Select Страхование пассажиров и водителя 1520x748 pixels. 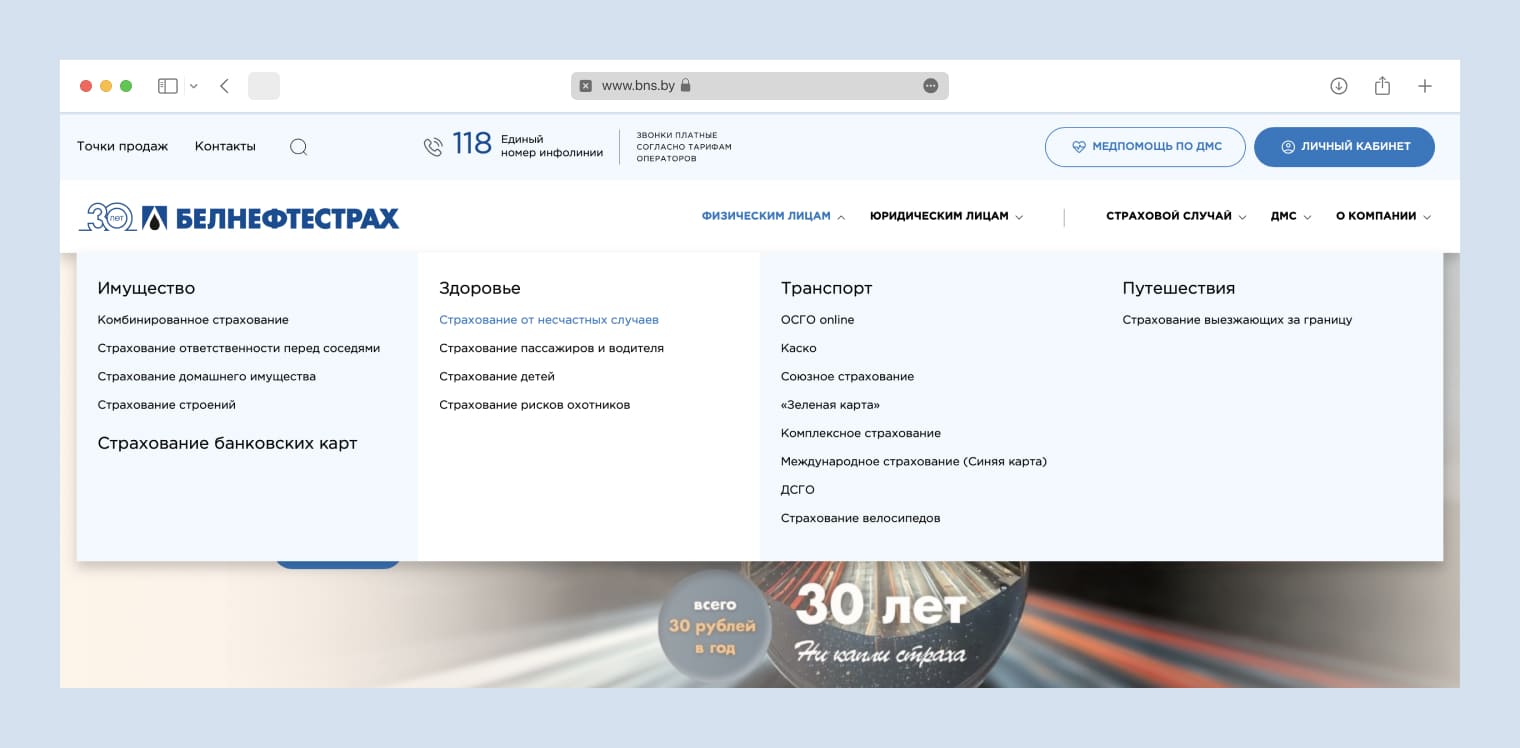coord(552,348)
